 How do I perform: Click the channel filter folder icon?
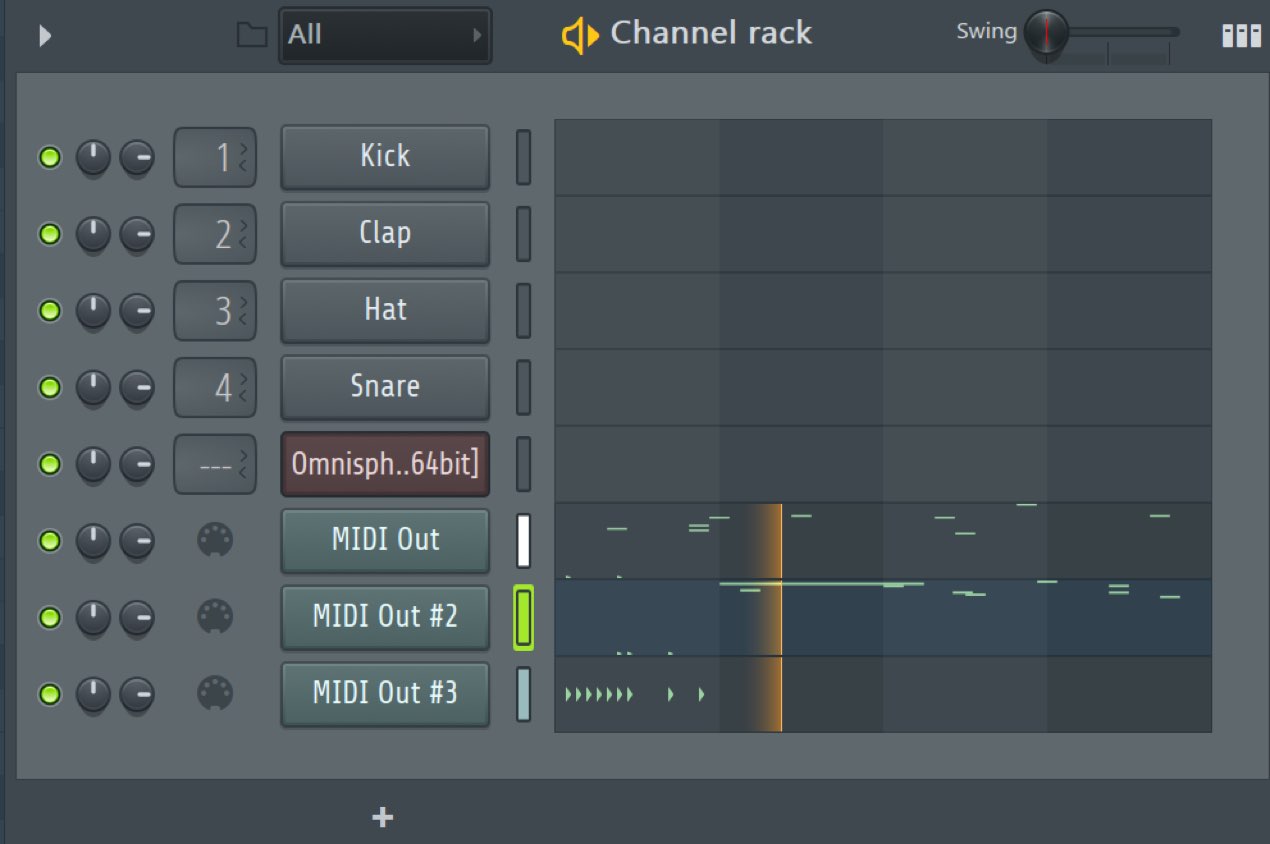(x=251, y=35)
